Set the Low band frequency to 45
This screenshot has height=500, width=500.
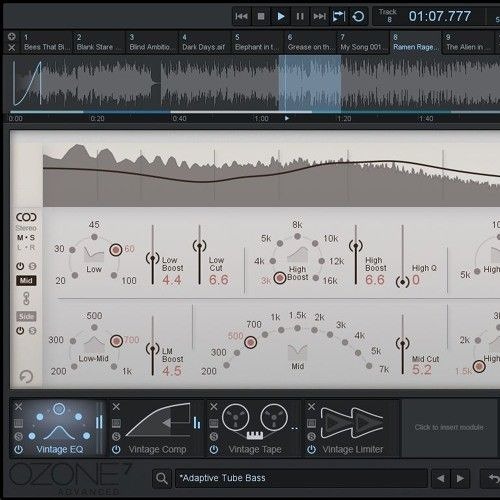point(94,237)
